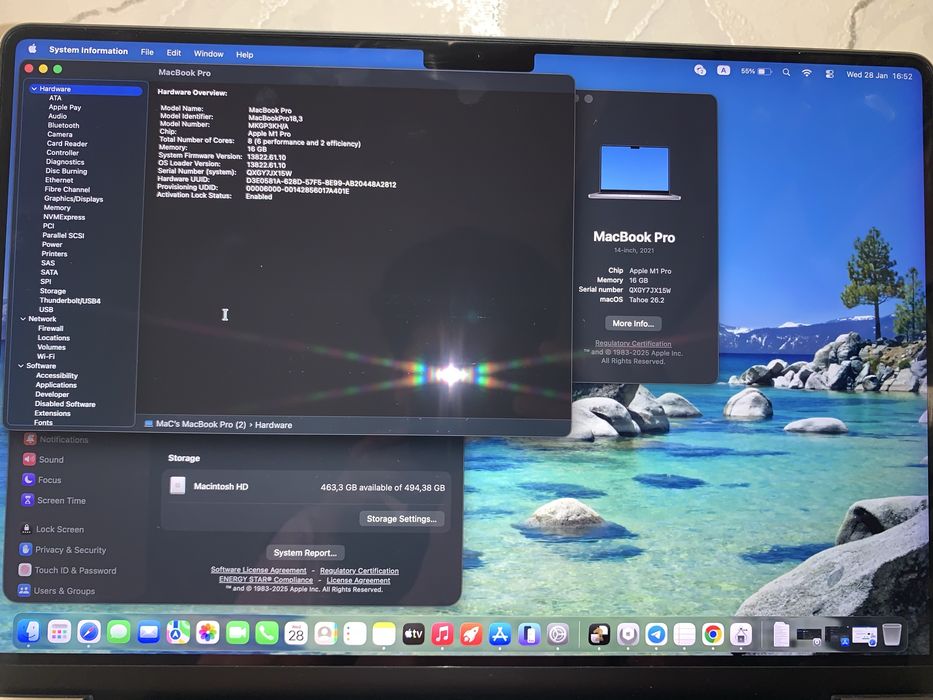Open Regulatory Certification link in System Settings

coord(359,571)
